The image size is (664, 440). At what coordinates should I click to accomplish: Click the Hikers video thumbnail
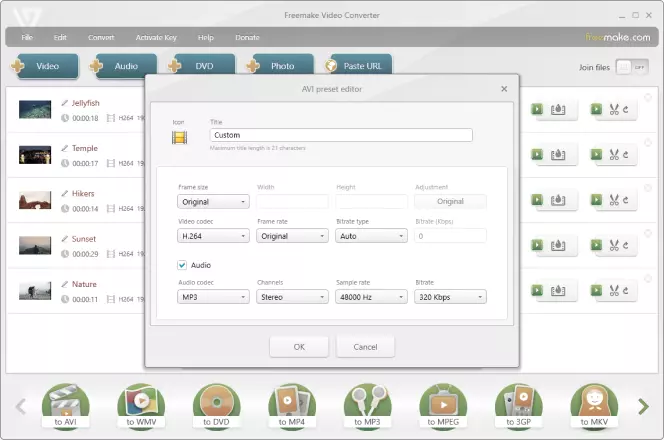point(35,200)
